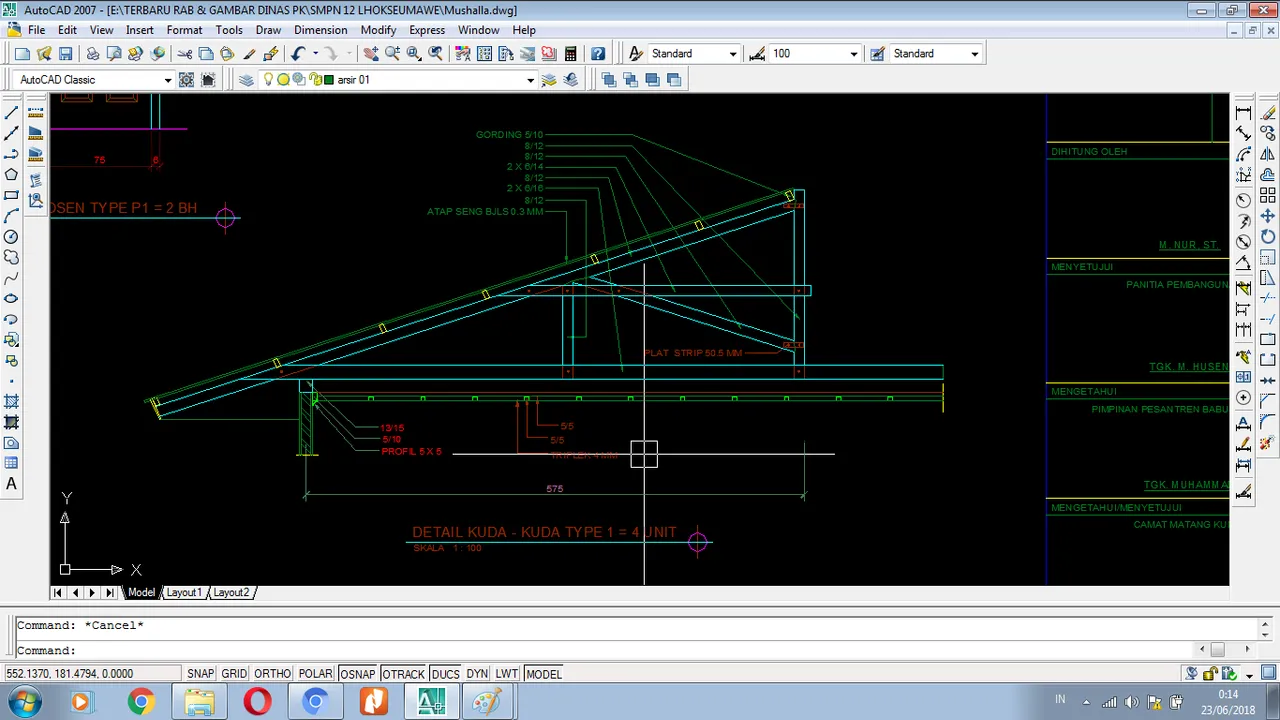
Task: Toggle ORTHO mode in status bar
Action: click(x=273, y=674)
